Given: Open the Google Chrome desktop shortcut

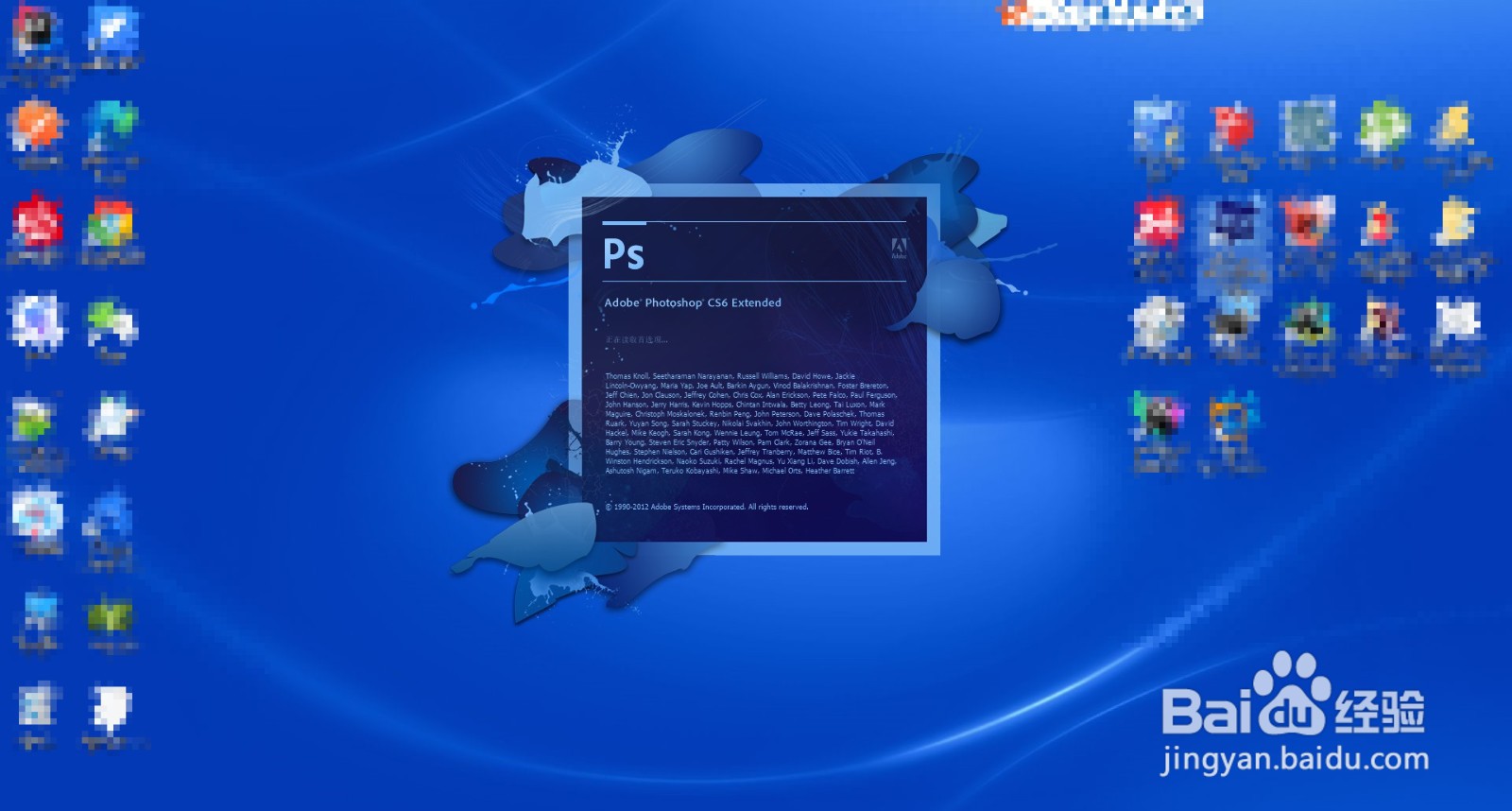Looking at the screenshot, I should pyautogui.click(x=111, y=230).
